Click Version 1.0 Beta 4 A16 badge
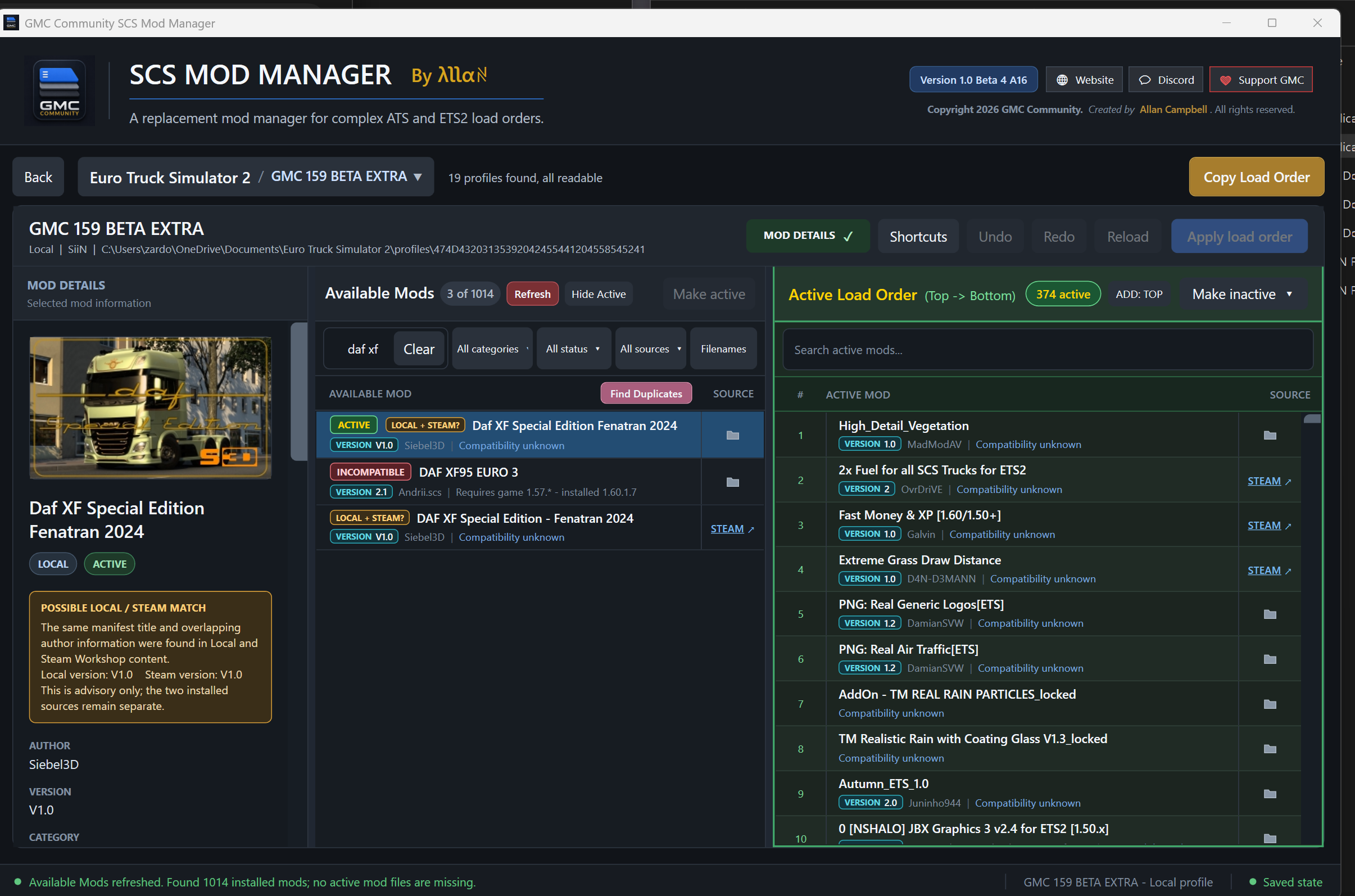This screenshot has height=896, width=1355. click(973, 79)
